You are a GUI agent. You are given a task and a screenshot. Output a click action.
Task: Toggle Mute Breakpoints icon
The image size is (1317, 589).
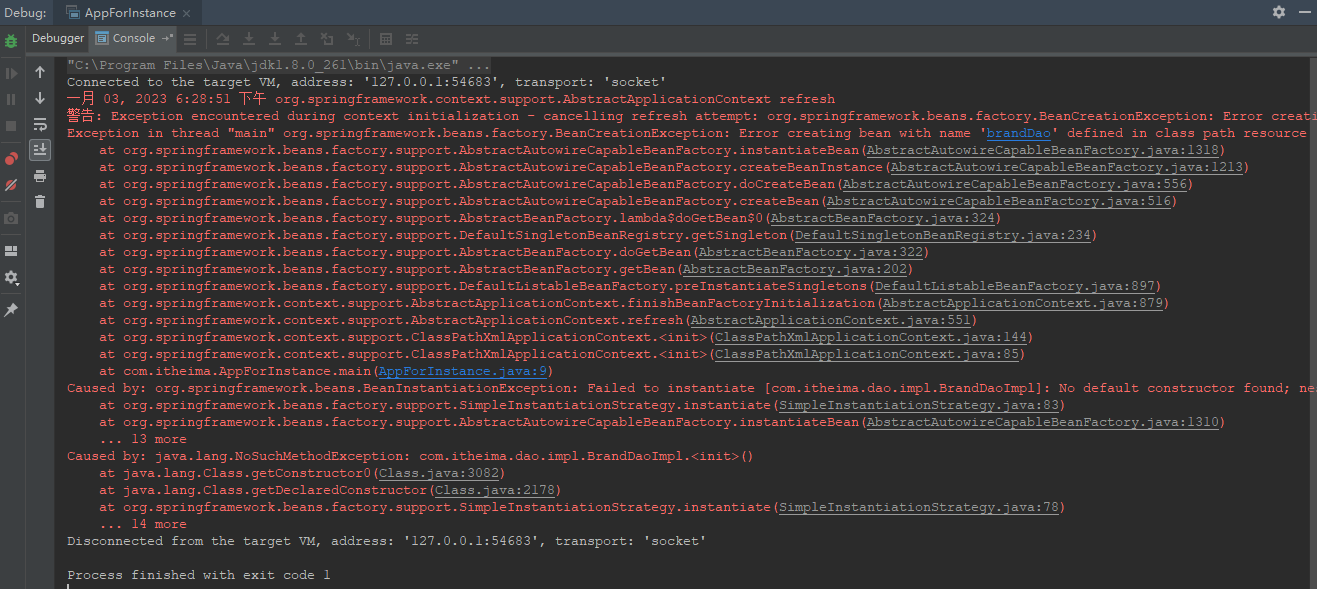tap(11, 186)
